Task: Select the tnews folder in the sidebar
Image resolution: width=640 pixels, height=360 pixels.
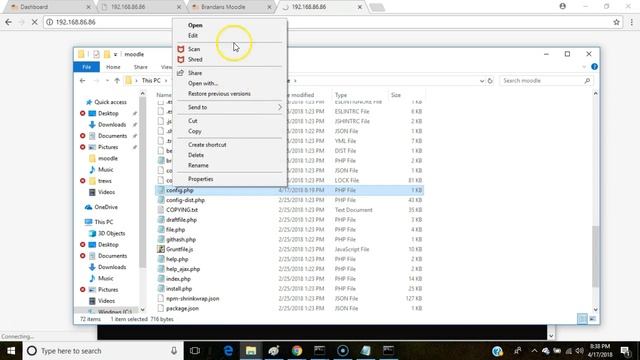Action: point(104,181)
